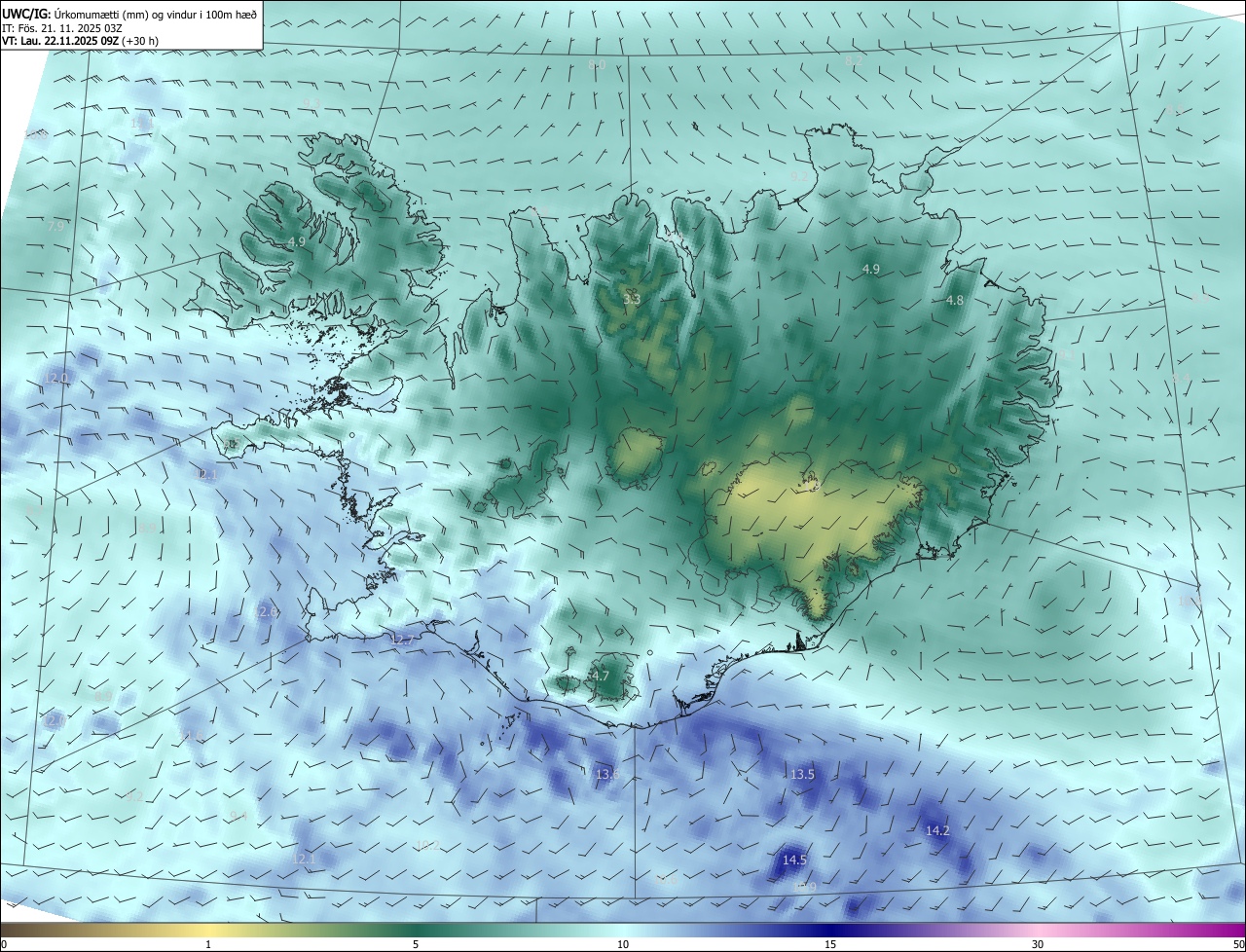Click the title line 'Úrkomumætti (mm) og vindur í 100m hæð'
The width and height of the screenshot is (1246, 952).
pos(155,14)
